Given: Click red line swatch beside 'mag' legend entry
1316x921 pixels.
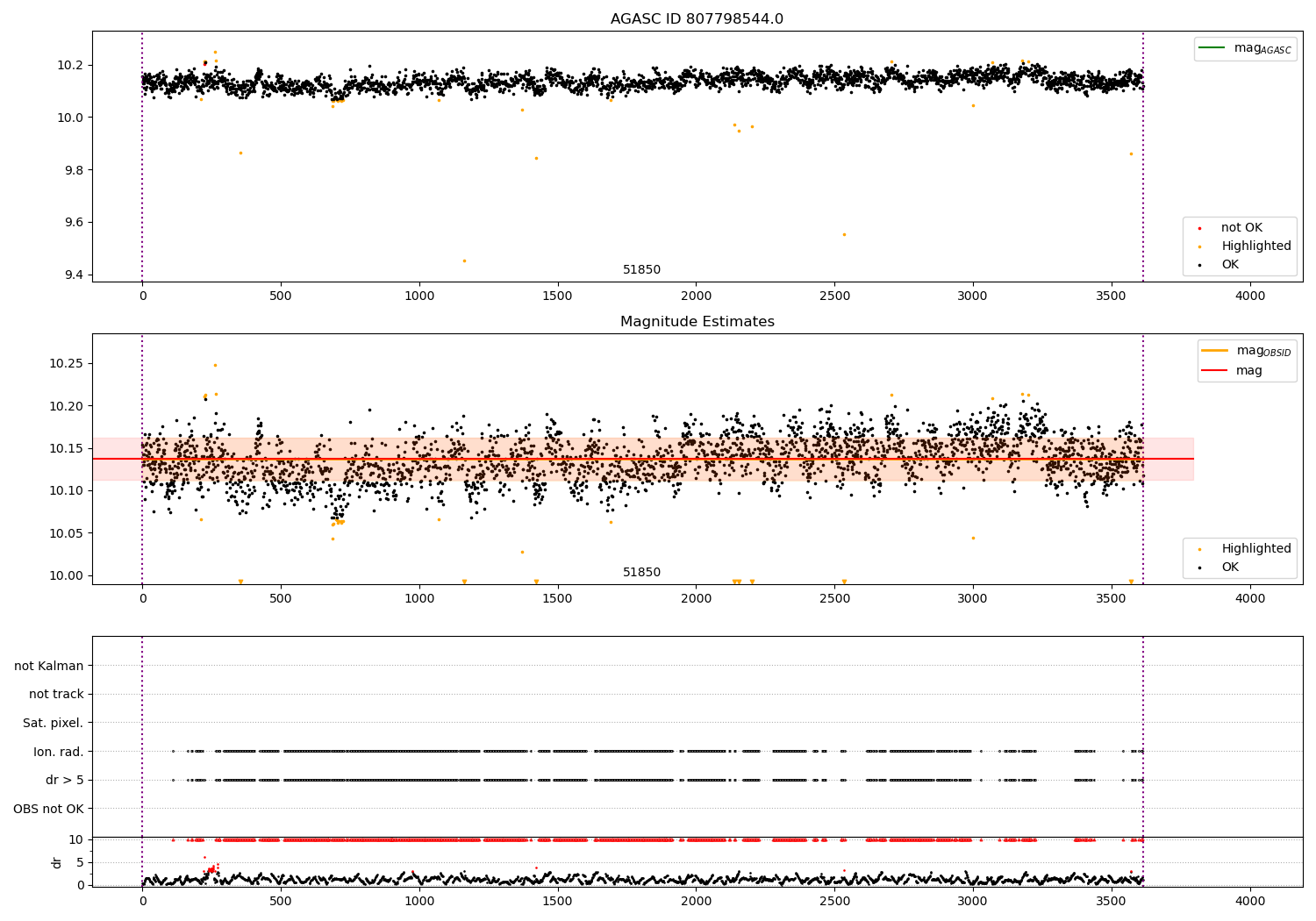Looking at the screenshot, I should click(x=1214, y=370).
